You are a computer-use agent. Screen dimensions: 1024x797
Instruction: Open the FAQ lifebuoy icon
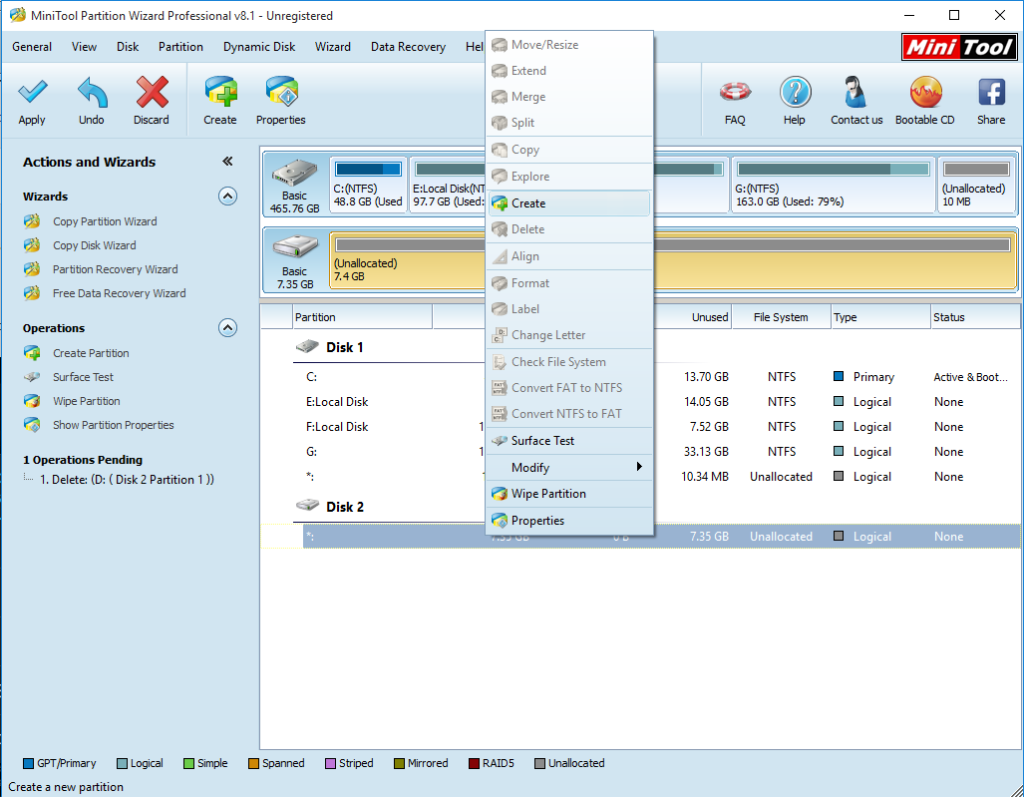point(735,91)
